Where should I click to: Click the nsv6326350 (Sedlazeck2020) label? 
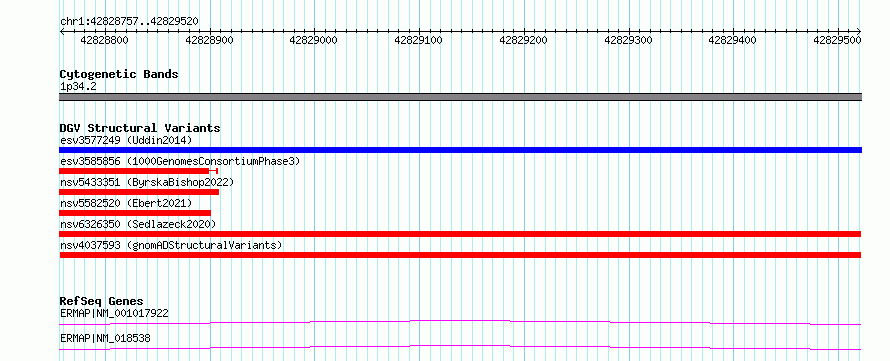click(x=138, y=224)
